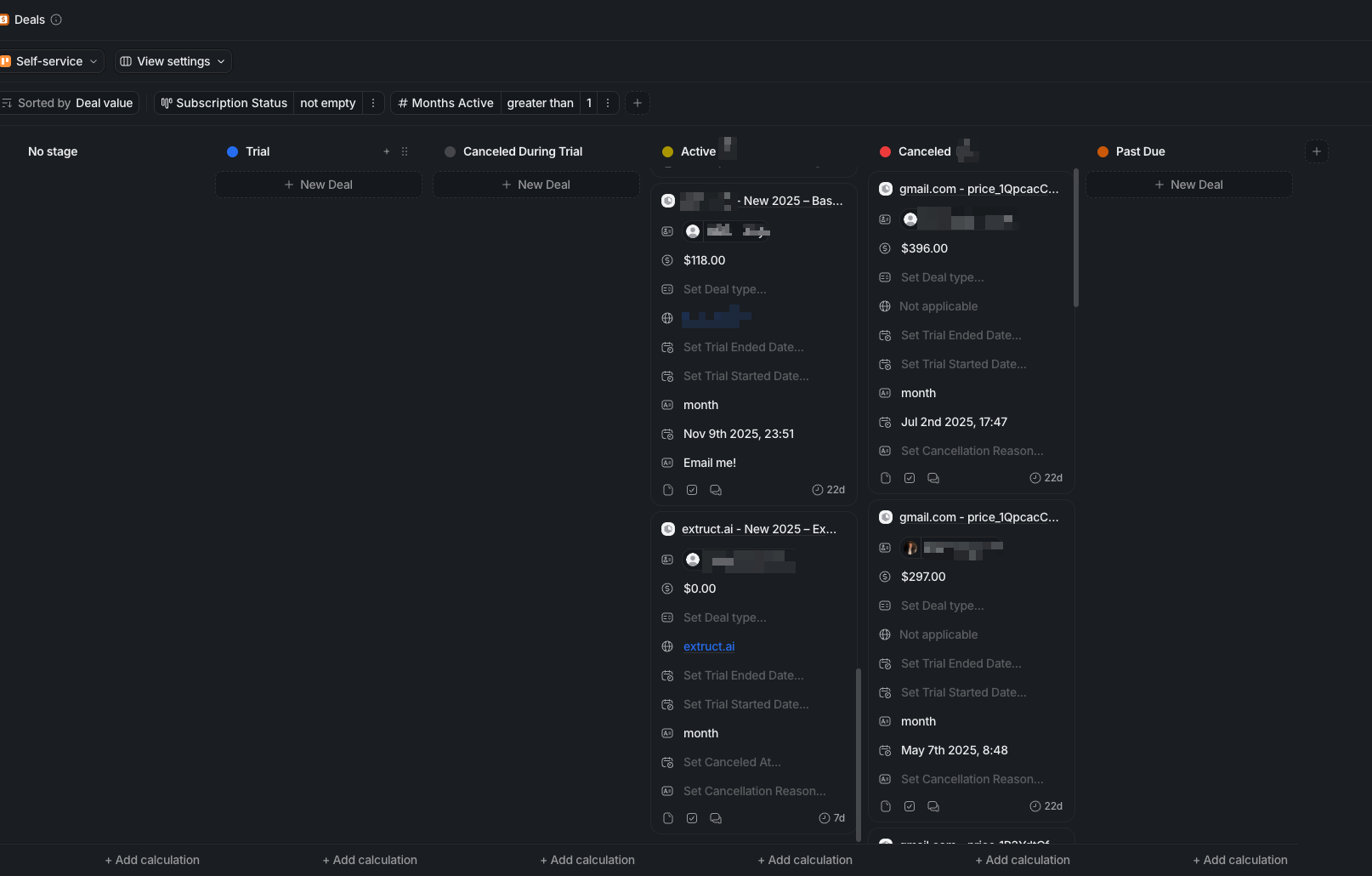Select the No stage column header
This screenshot has height=876, width=1372.
[53, 151]
